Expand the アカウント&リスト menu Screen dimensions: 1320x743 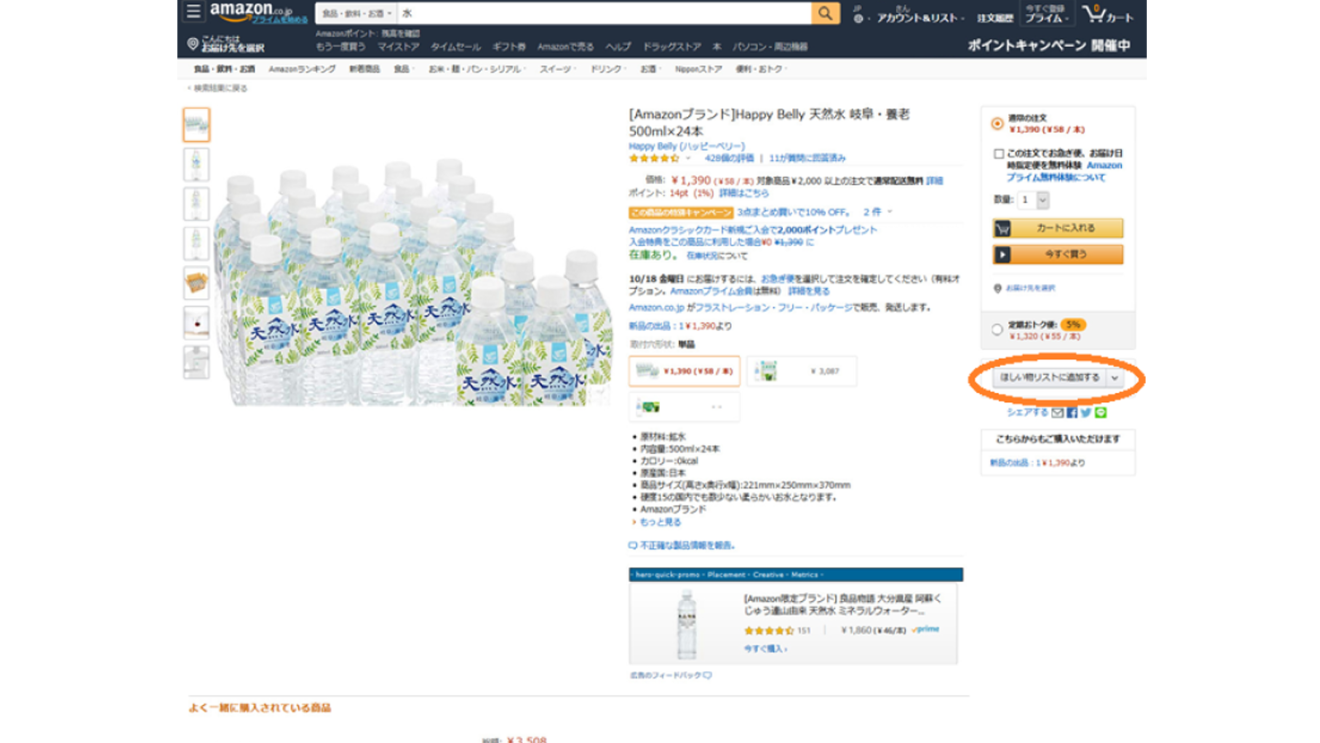920,18
